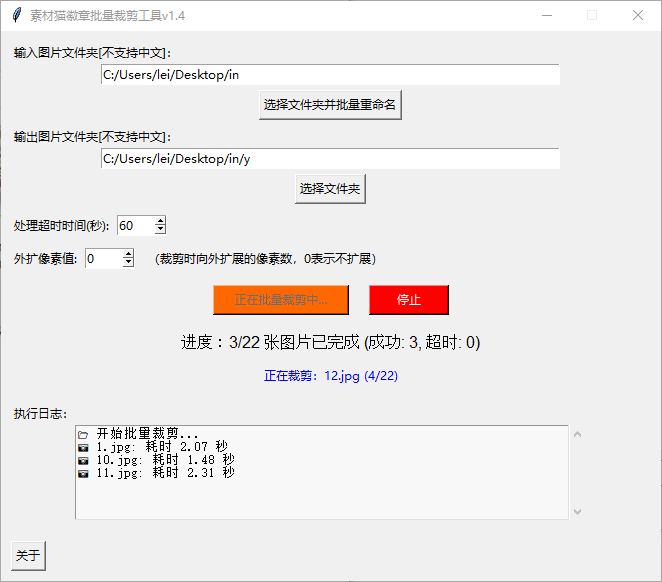This screenshot has height=582, width=662.
Task: Increase 外扩像素值 with up arrow
Action: tap(128, 254)
